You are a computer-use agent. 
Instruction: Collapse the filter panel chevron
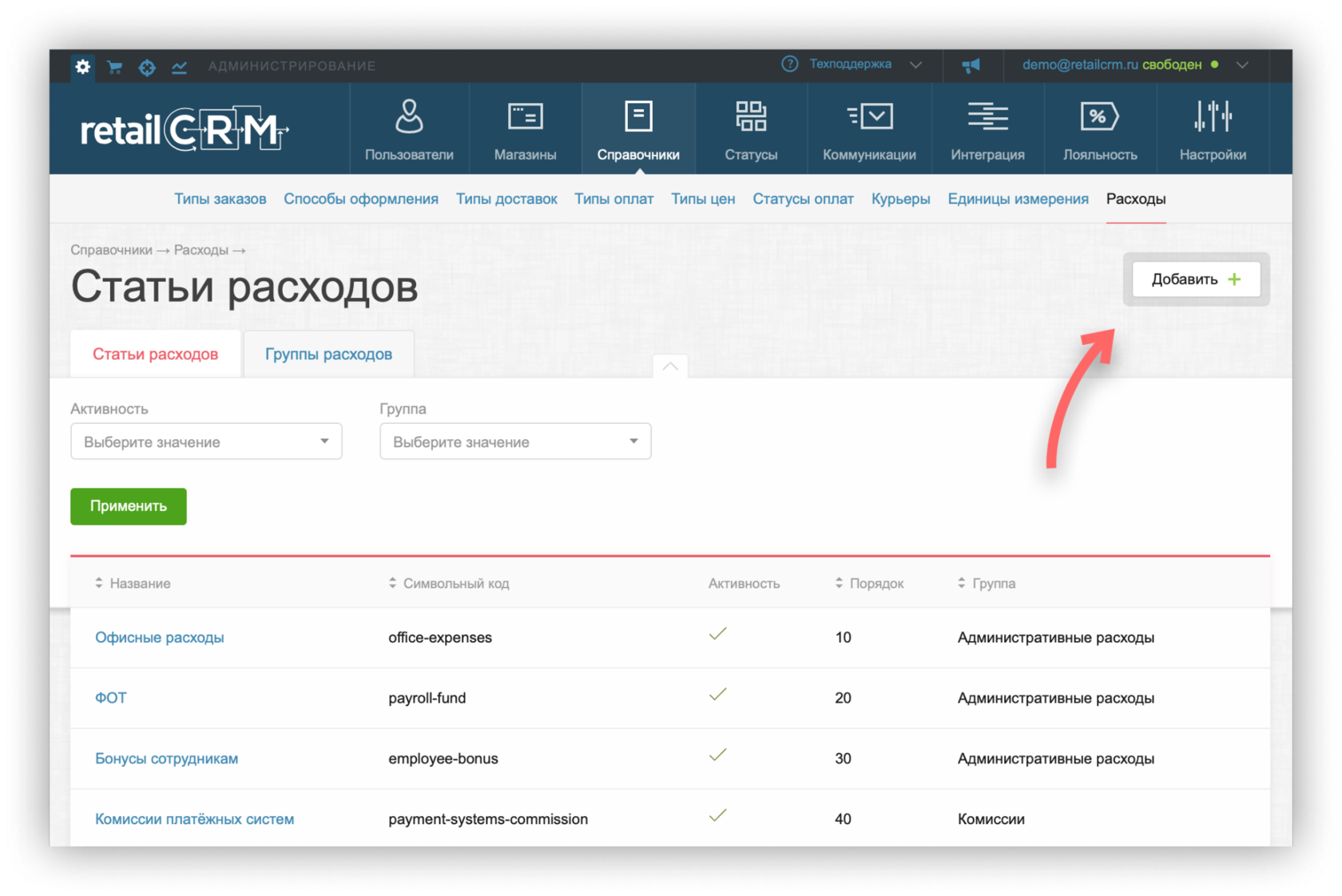pyautogui.click(x=670, y=367)
